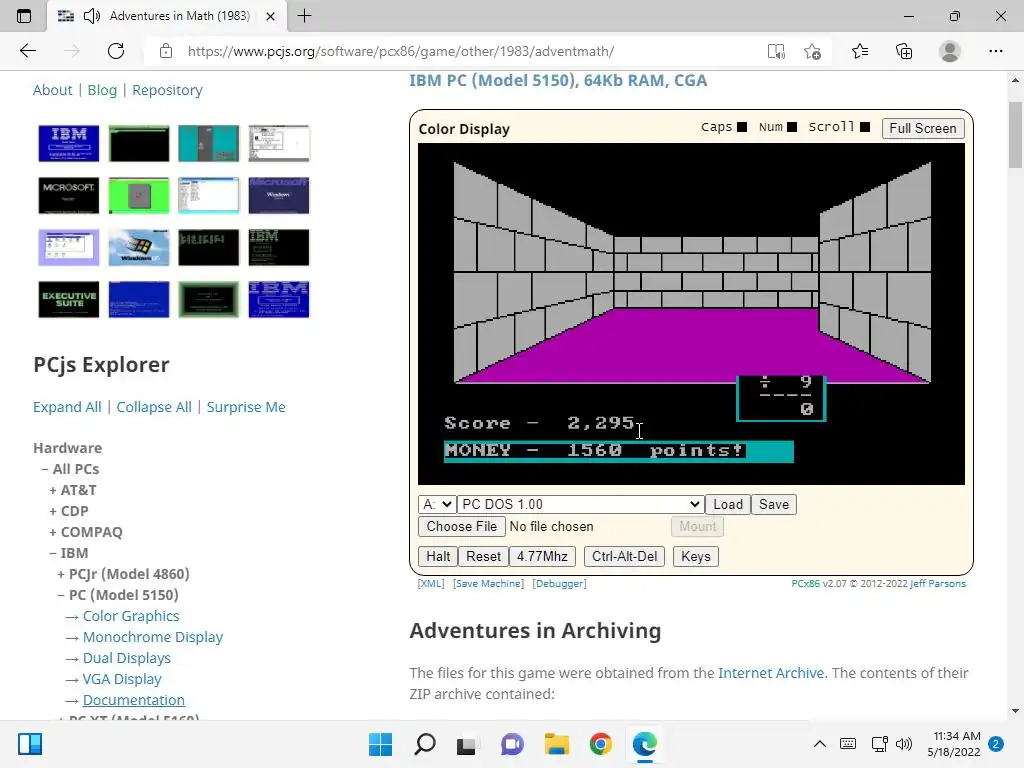1024x768 pixels.
Task: Open the Color Graphics tree link
Action: point(131,616)
